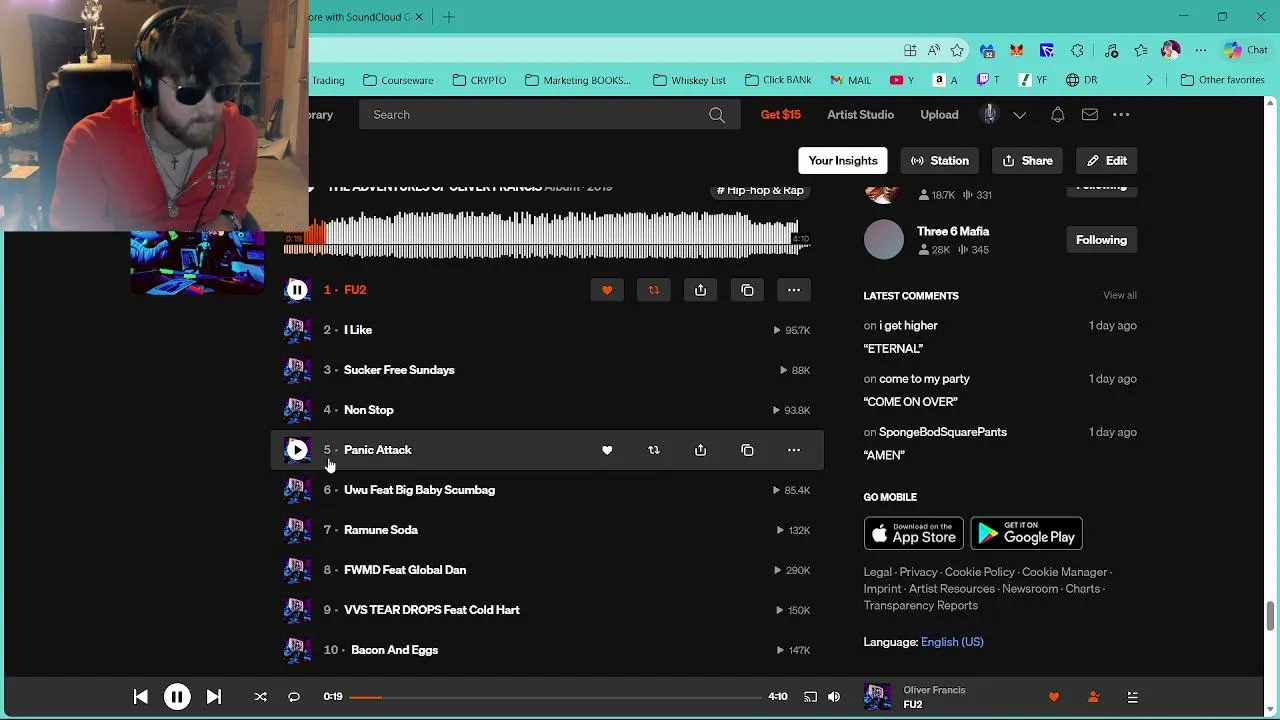Copy link for the Panic Attack track
Viewport: 1280px width, 720px height.
[747, 450]
